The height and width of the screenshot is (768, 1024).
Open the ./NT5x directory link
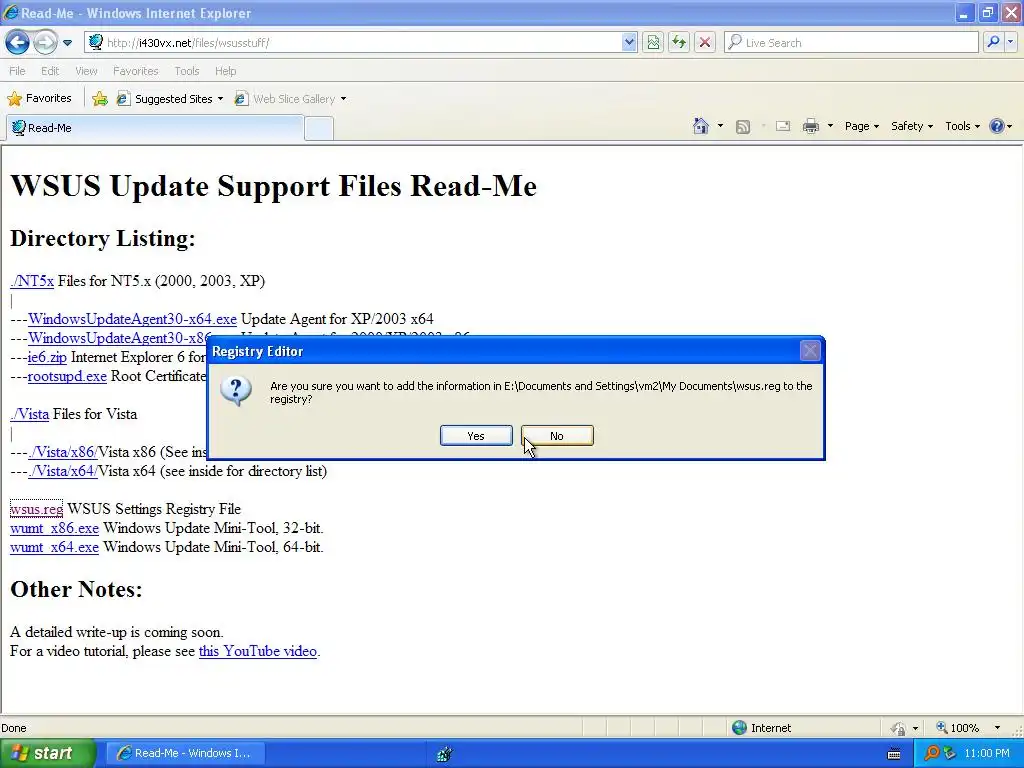tap(32, 281)
